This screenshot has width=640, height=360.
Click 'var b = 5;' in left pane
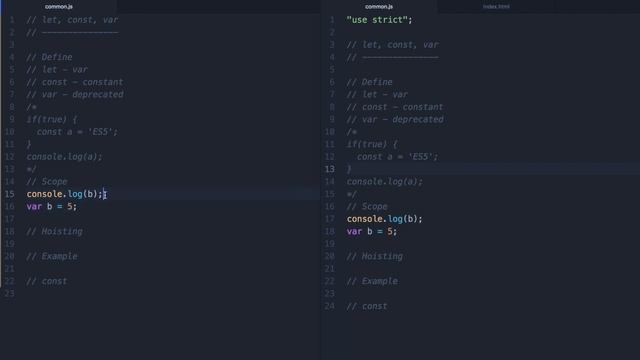point(52,207)
